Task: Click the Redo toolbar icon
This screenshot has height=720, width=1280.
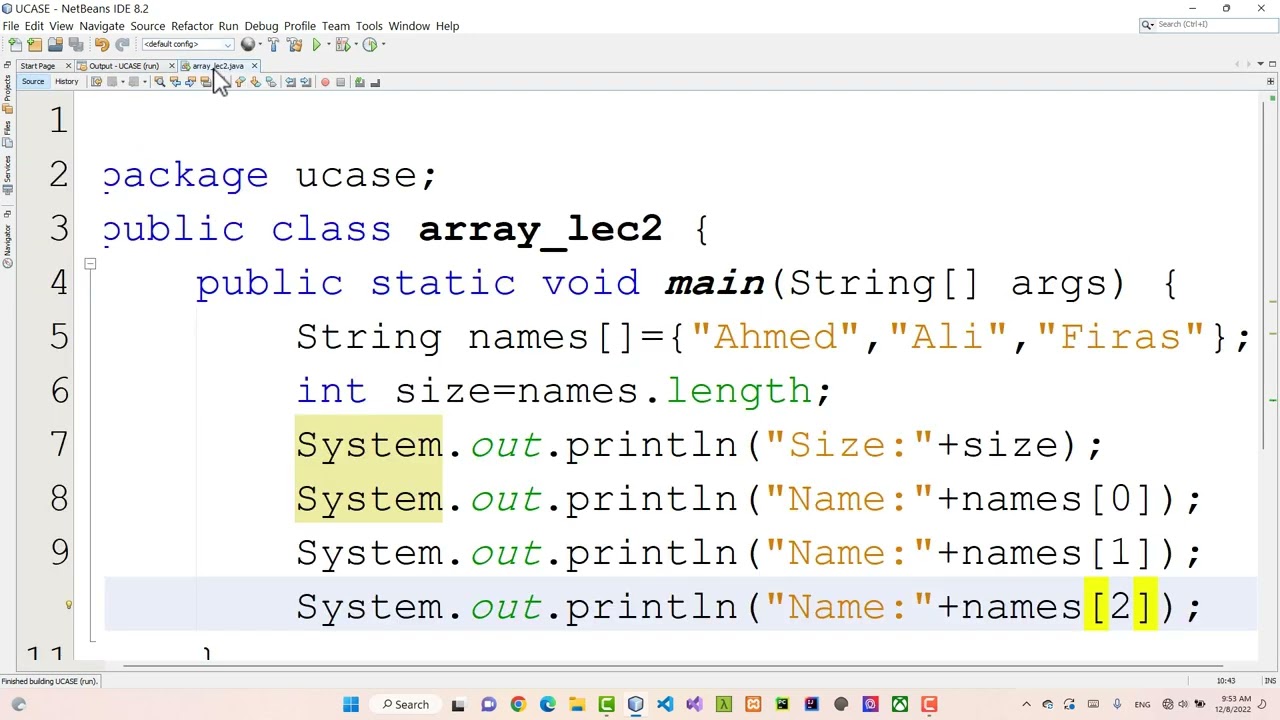Action: click(122, 44)
